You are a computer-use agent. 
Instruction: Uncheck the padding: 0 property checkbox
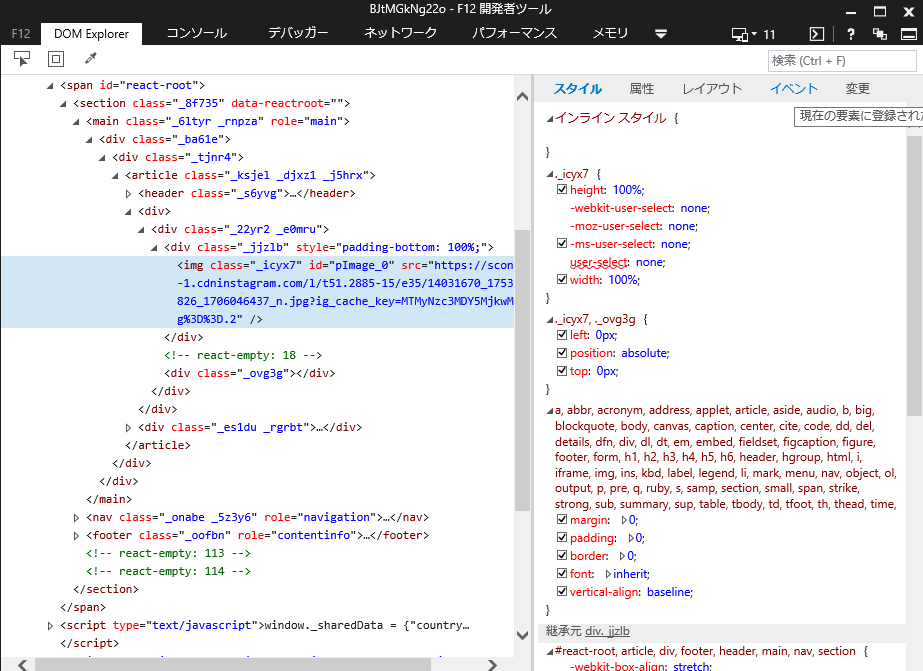562,538
